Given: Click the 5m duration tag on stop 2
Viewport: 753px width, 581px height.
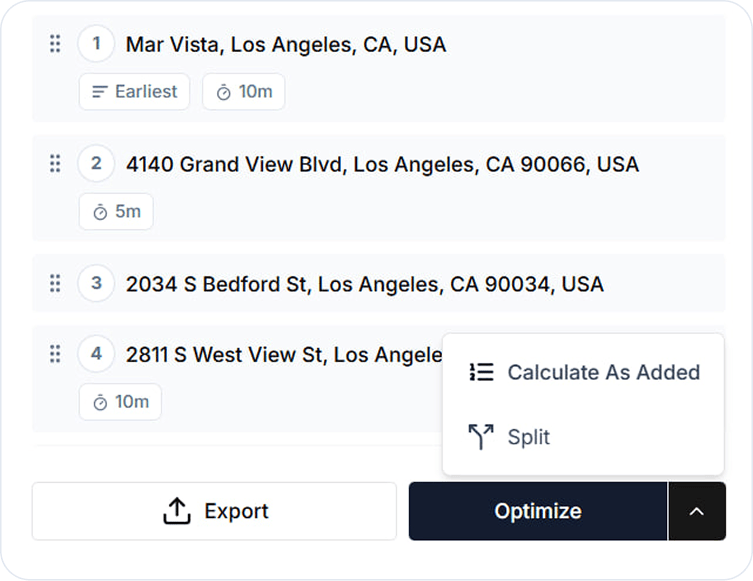Looking at the screenshot, I should [116, 212].
